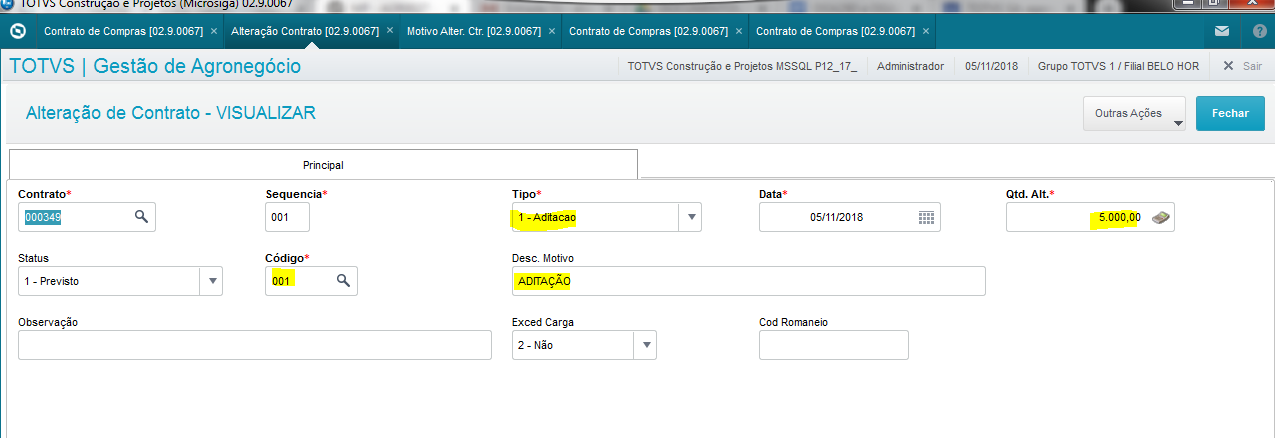
Task: Click TOTVS Construção e Projetos MSSQL environment label
Action: point(743,66)
